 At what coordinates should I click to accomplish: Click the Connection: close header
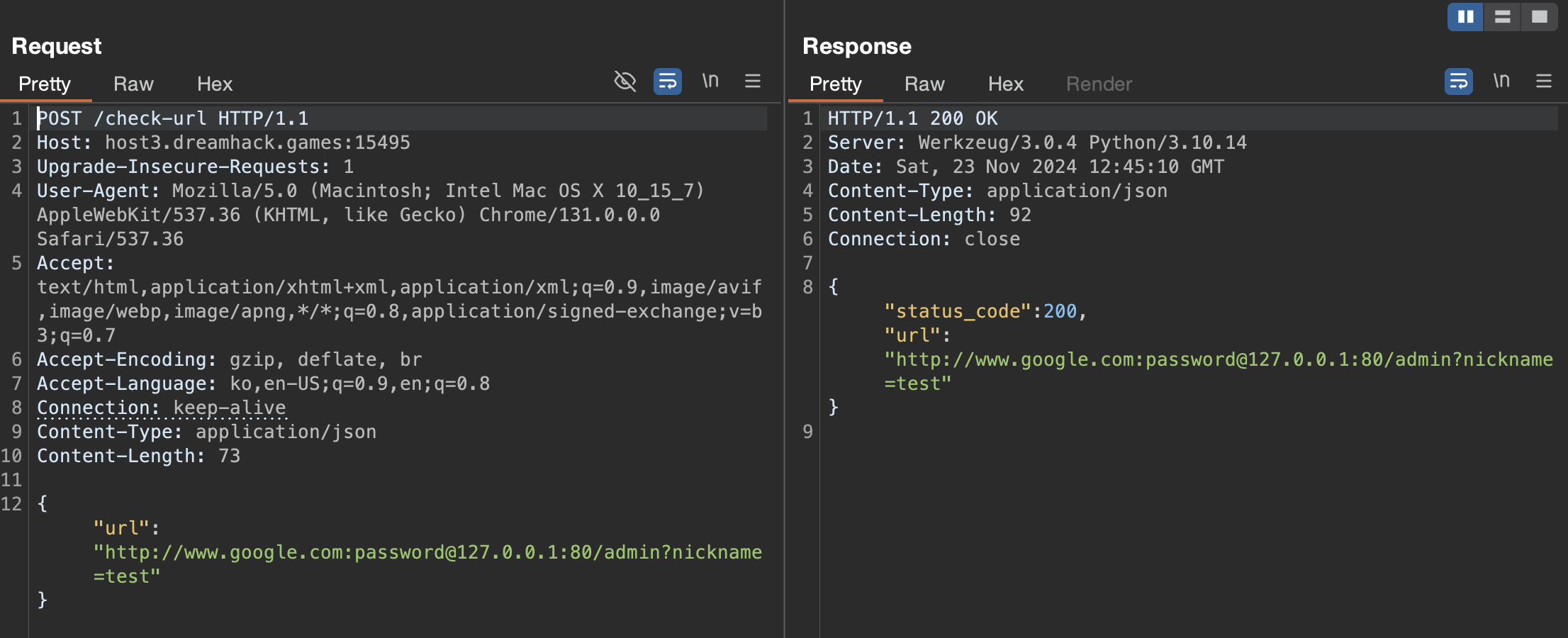pyautogui.click(x=924, y=239)
